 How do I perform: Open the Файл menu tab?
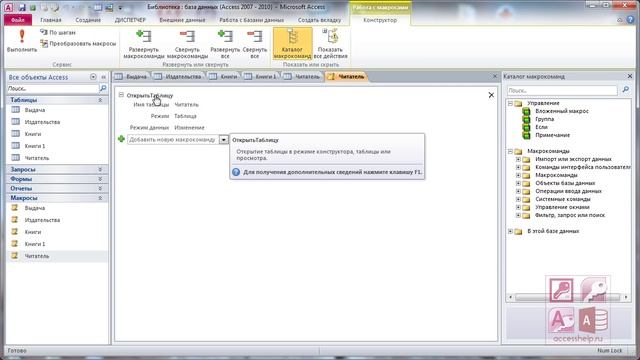click(x=18, y=20)
